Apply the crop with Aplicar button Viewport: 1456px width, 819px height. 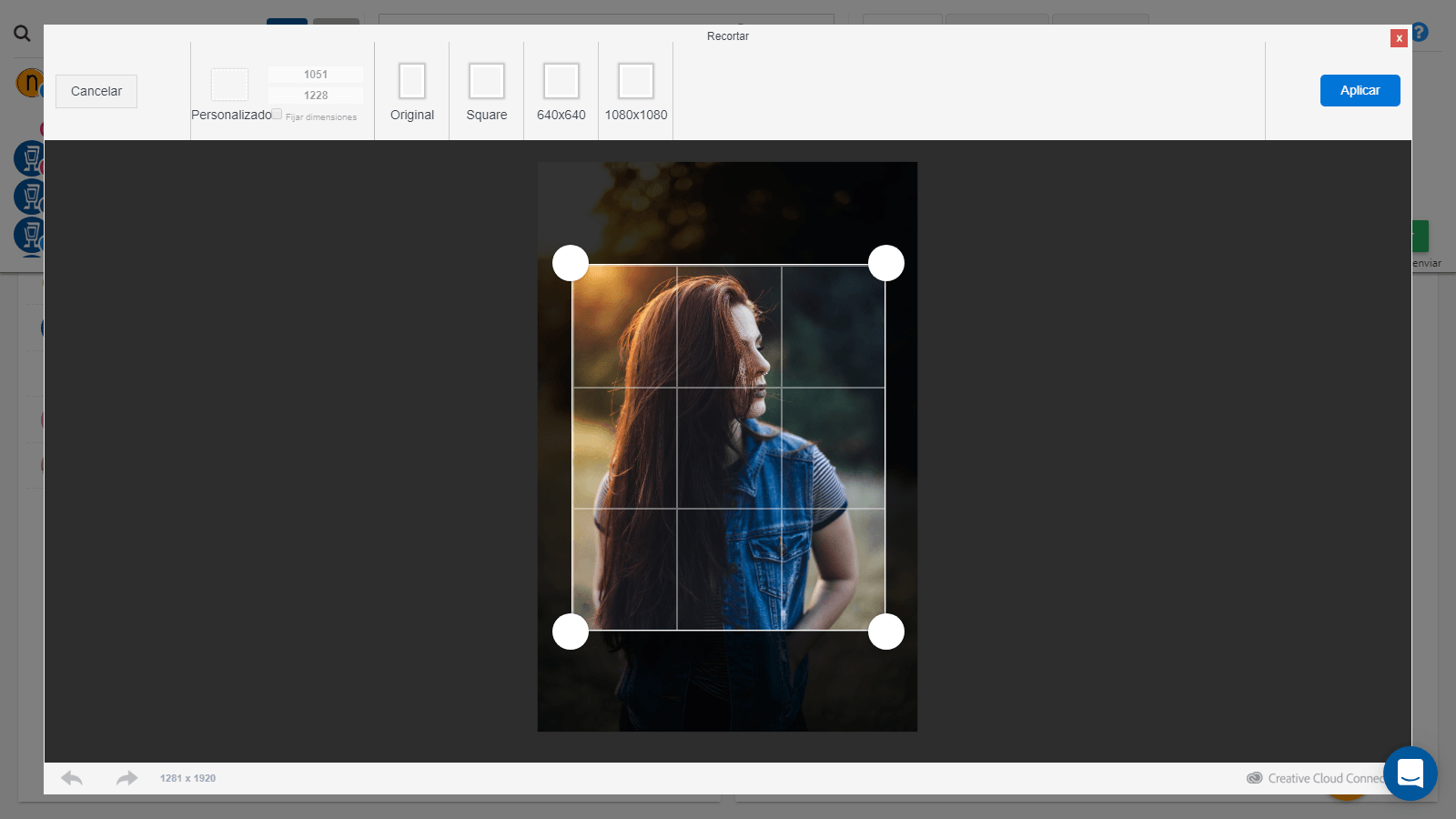click(1360, 90)
